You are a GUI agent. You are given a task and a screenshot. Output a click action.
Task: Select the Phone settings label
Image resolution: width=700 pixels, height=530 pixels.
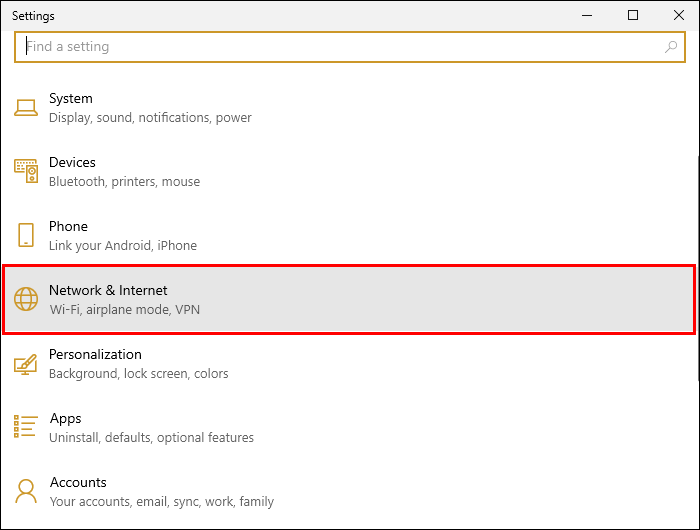pyautogui.click(x=68, y=227)
